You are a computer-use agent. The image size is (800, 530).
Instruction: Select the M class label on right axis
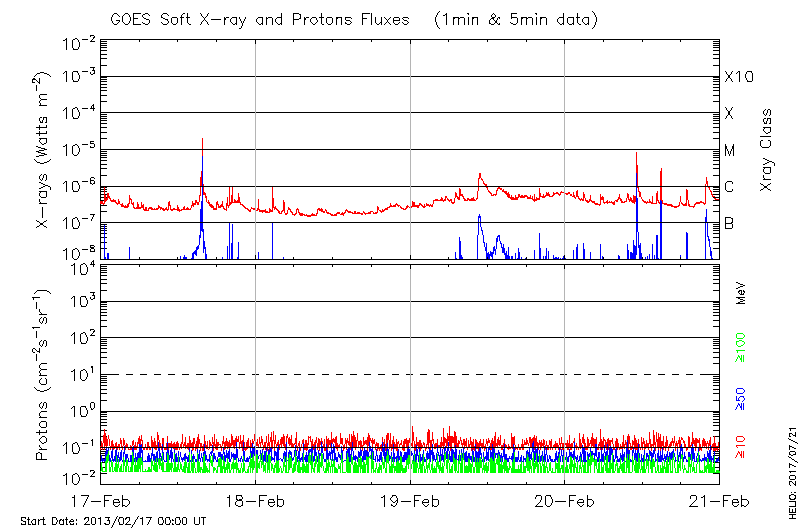pyautogui.click(x=730, y=151)
